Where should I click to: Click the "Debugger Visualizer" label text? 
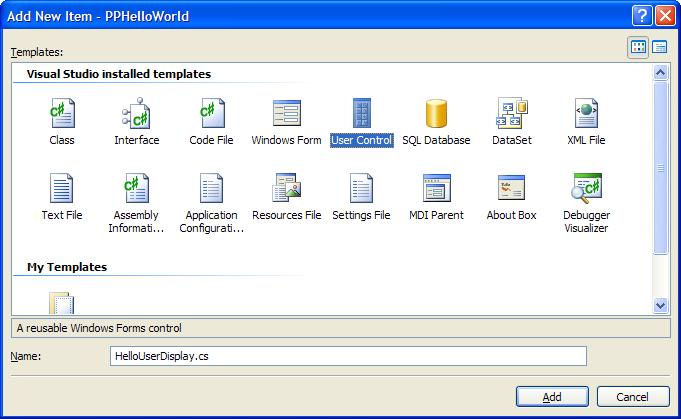coord(586,221)
